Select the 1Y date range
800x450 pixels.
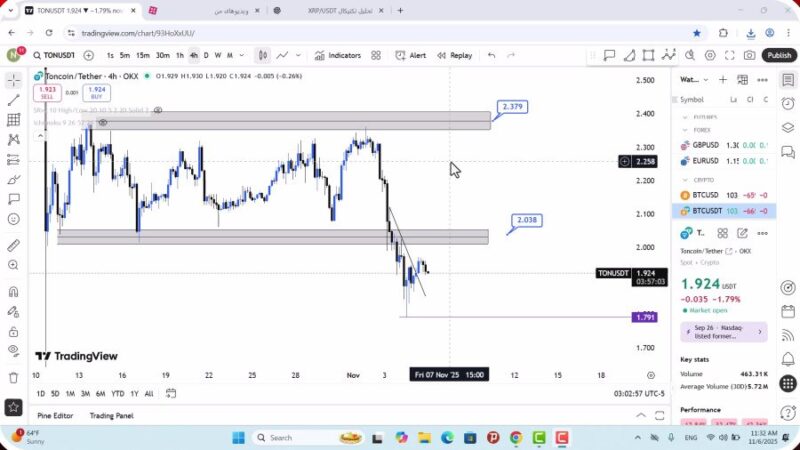pos(134,393)
